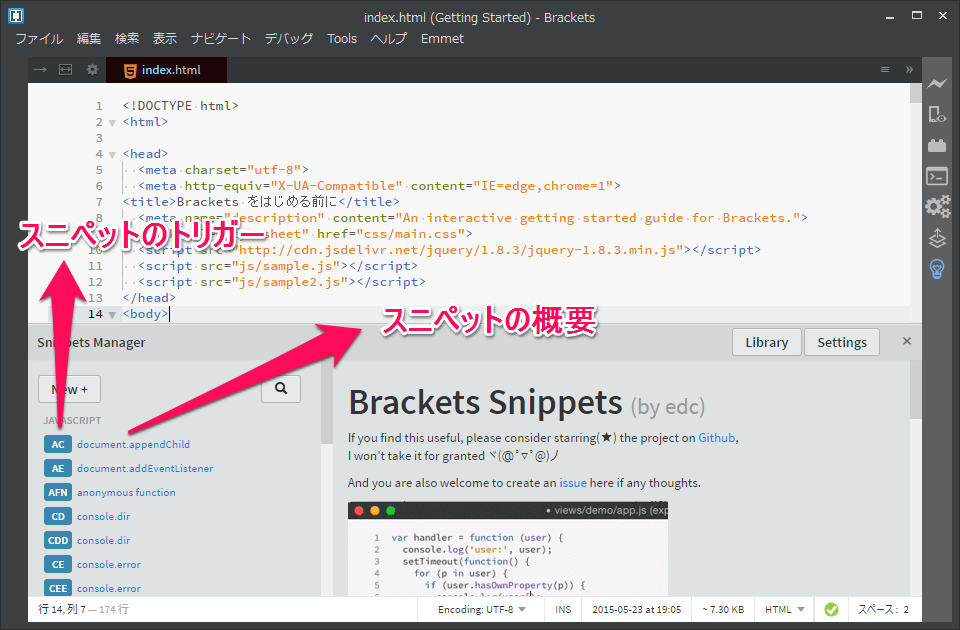960x630 pixels.
Task: Select console.error snippet next to CE badge
Action: point(109,564)
